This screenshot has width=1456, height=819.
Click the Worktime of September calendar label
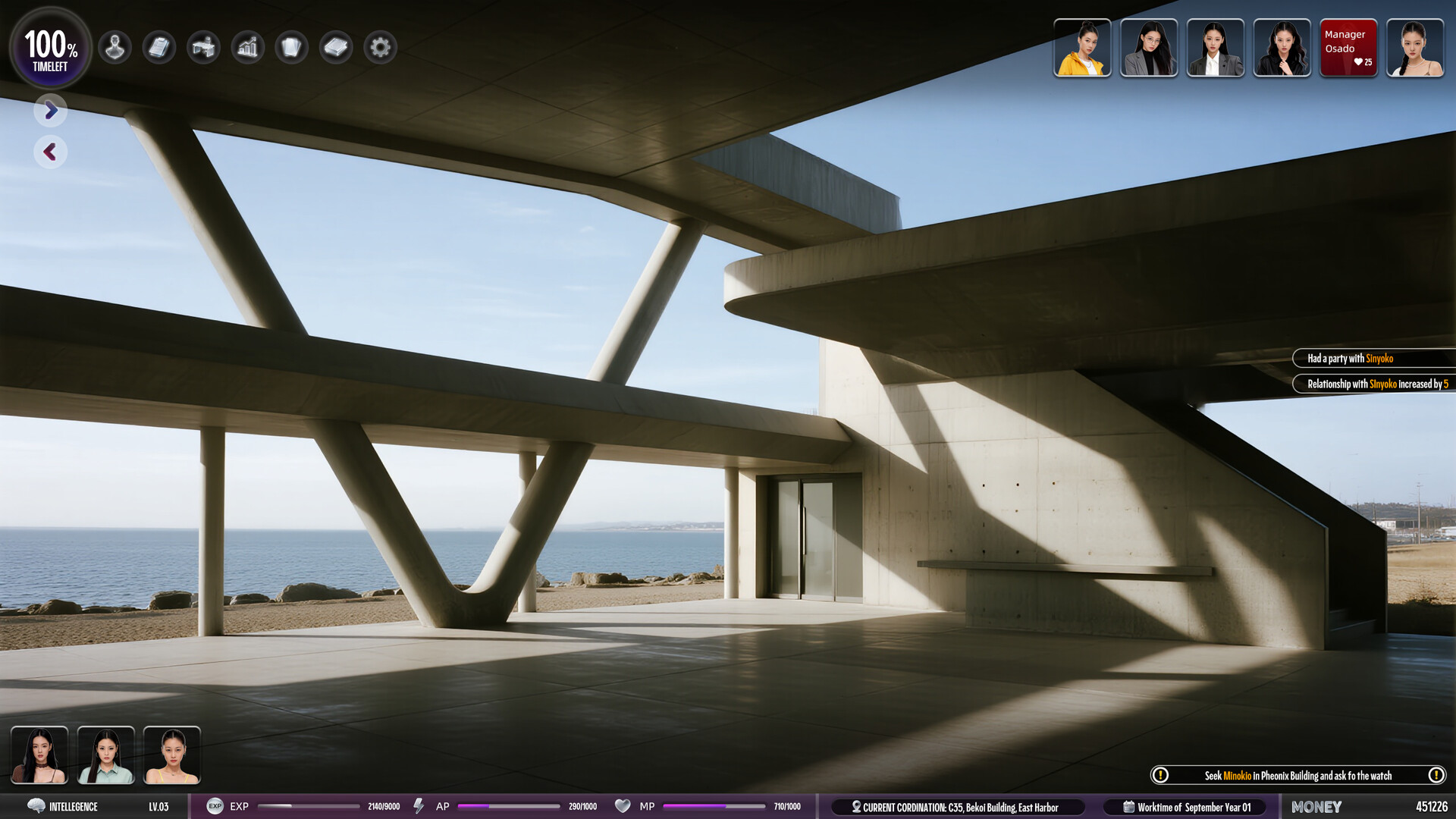coord(1187,807)
